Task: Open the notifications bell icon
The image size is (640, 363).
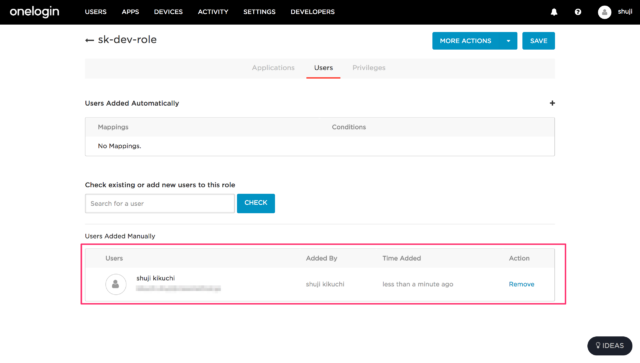Action: click(x=554, y=12)
